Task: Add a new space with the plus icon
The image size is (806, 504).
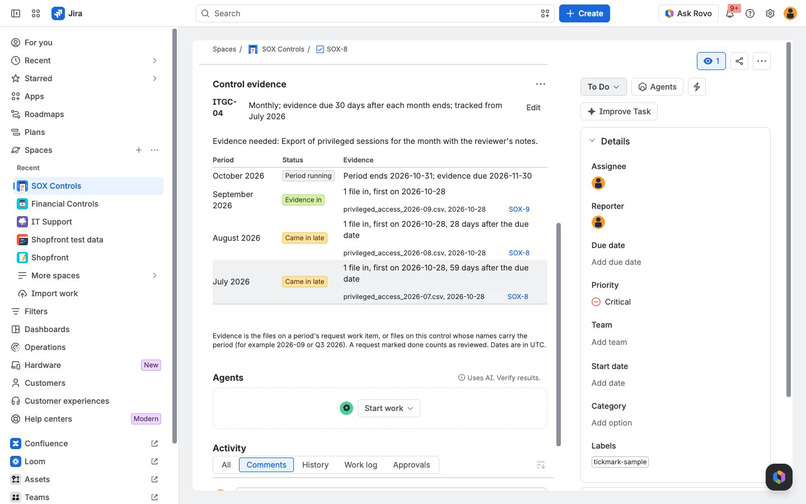Action: 138,150
